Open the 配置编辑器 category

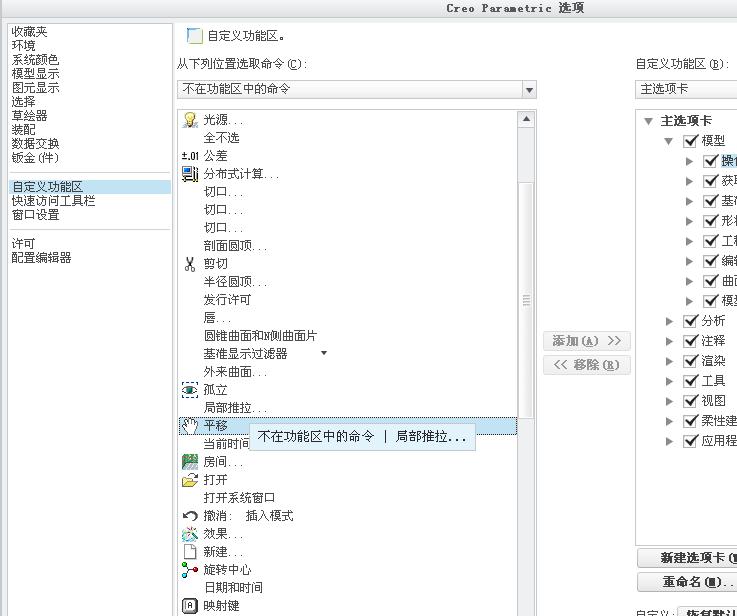point(41,258)
